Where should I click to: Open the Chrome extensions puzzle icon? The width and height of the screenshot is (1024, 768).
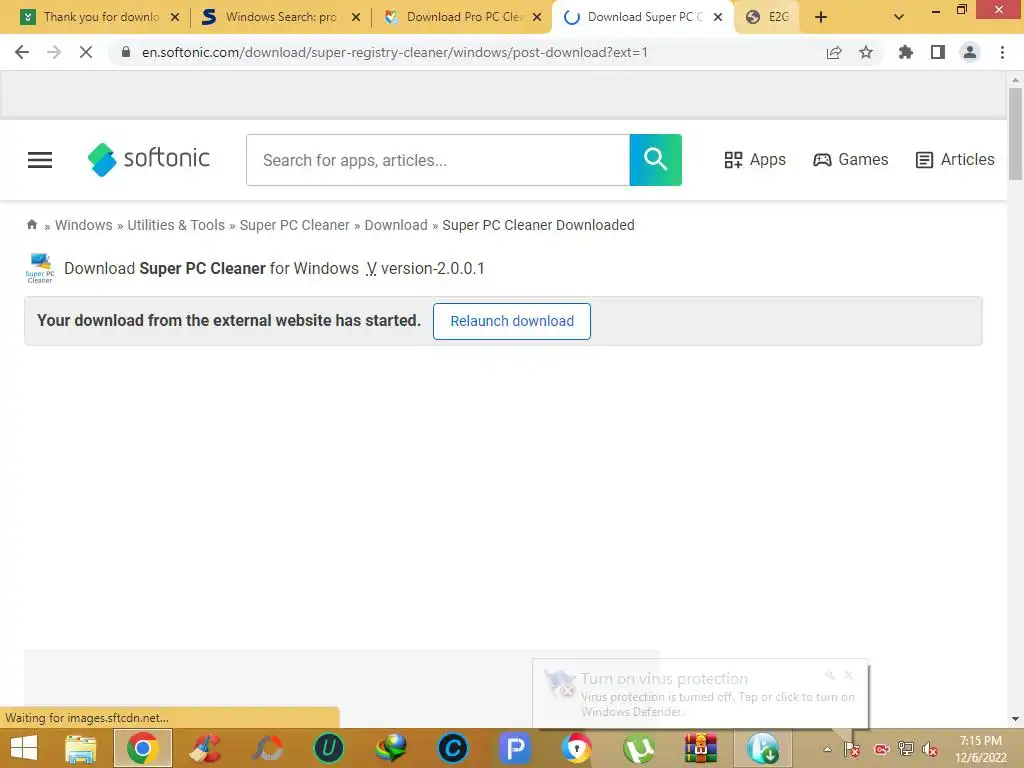(x=906, y=52)
